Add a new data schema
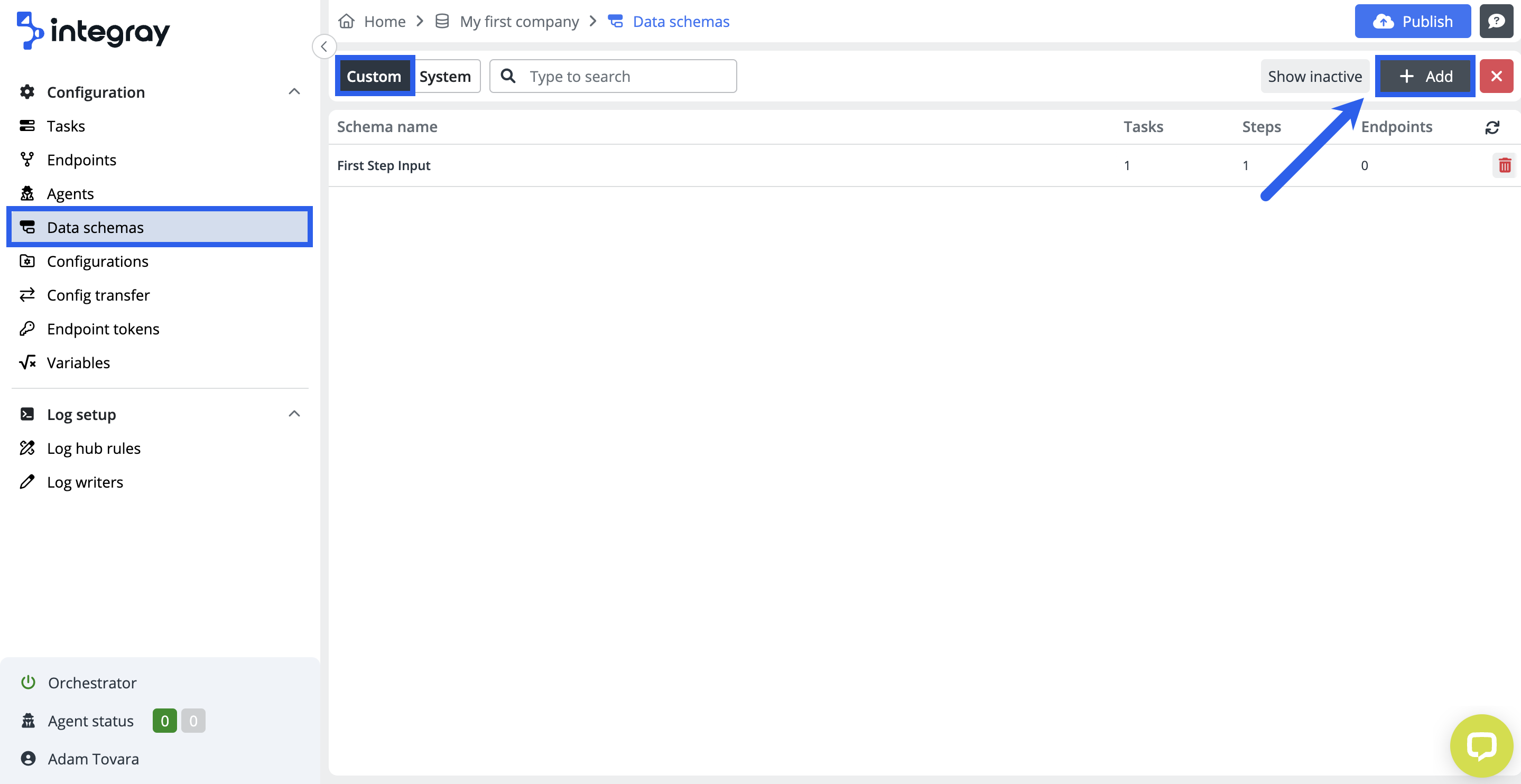Viewport: 1521px width, 784px height. click(1425, 76)
